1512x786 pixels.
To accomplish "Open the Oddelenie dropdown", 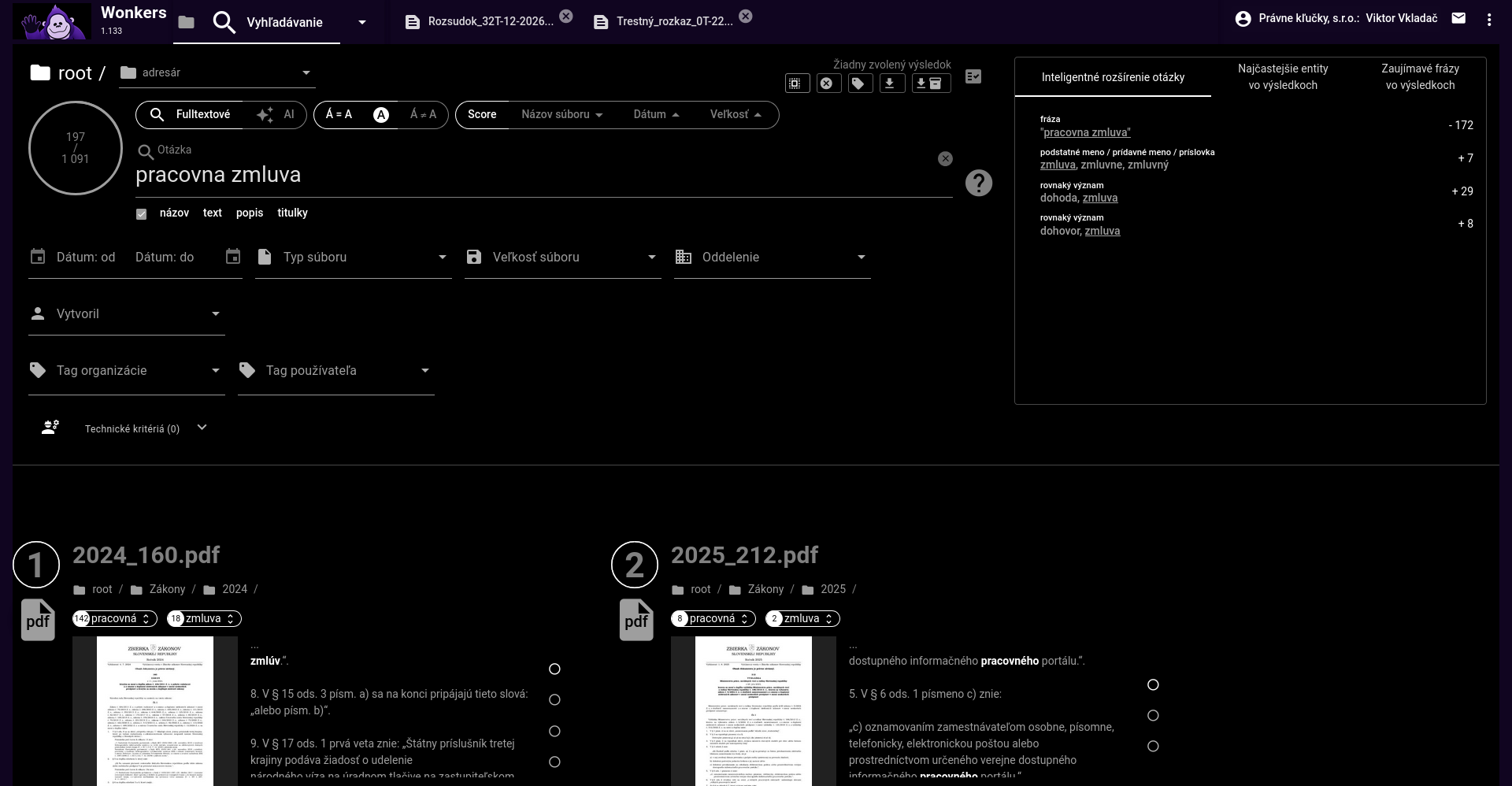I will [773, 257].
